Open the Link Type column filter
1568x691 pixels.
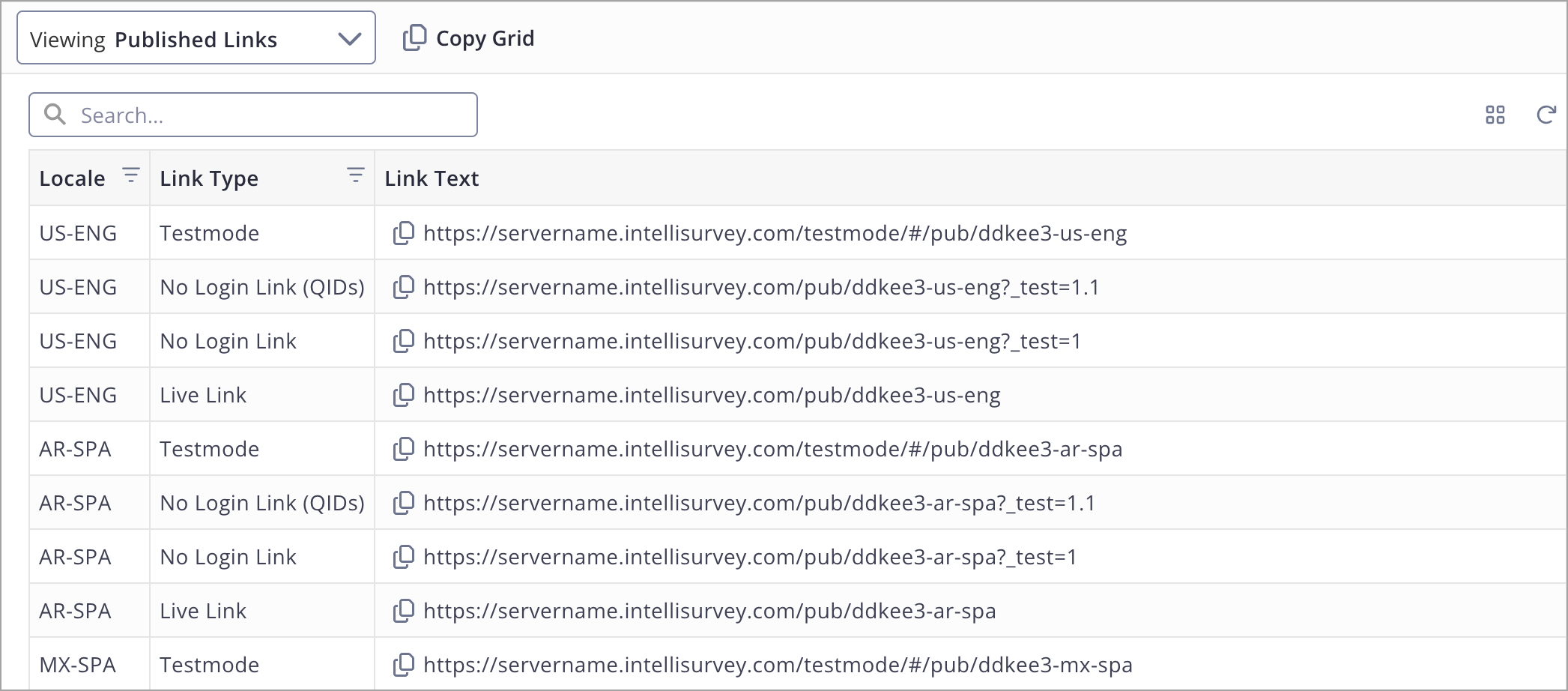point(356,176)
